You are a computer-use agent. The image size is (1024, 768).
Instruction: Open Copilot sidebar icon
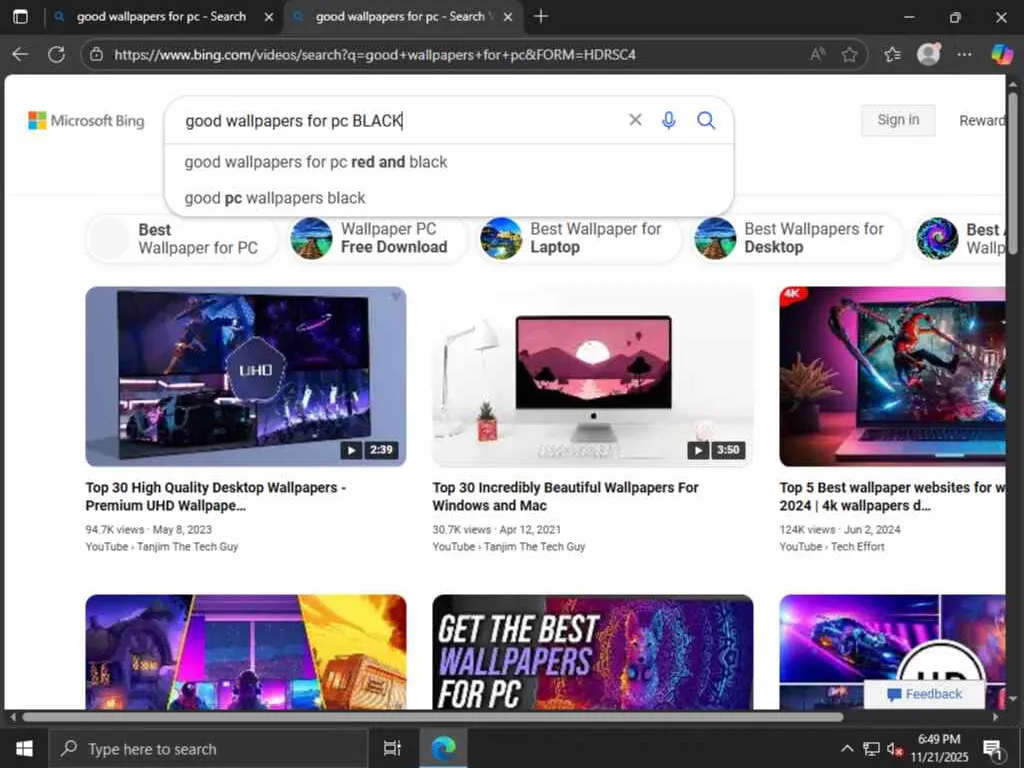pyautogui.click(x=1002, y=54)
